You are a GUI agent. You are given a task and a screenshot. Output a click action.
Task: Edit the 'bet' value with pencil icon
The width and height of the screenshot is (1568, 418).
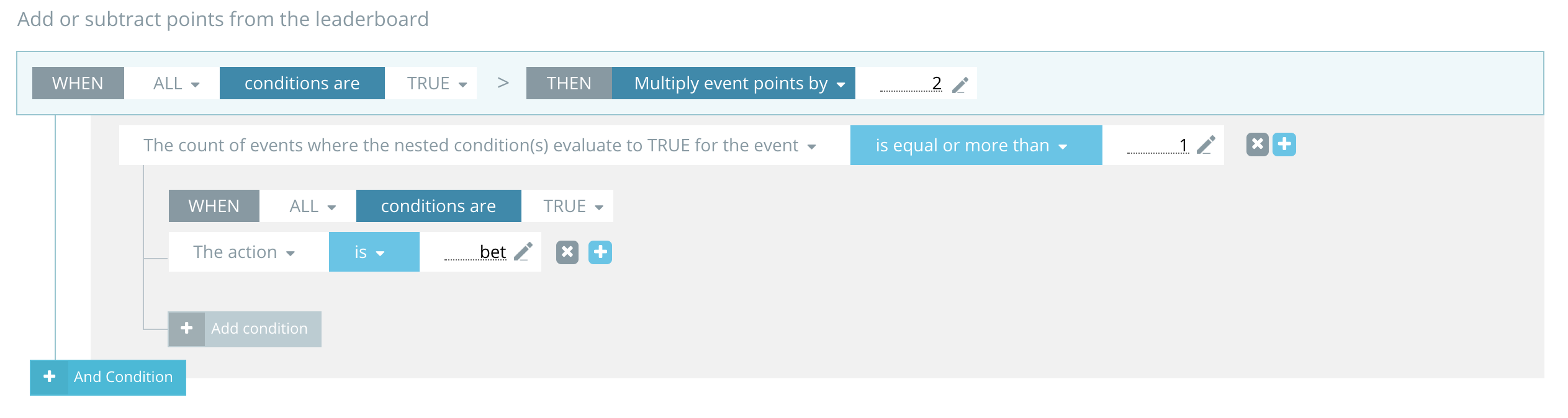pyautogui.click(x=523, y=252)
